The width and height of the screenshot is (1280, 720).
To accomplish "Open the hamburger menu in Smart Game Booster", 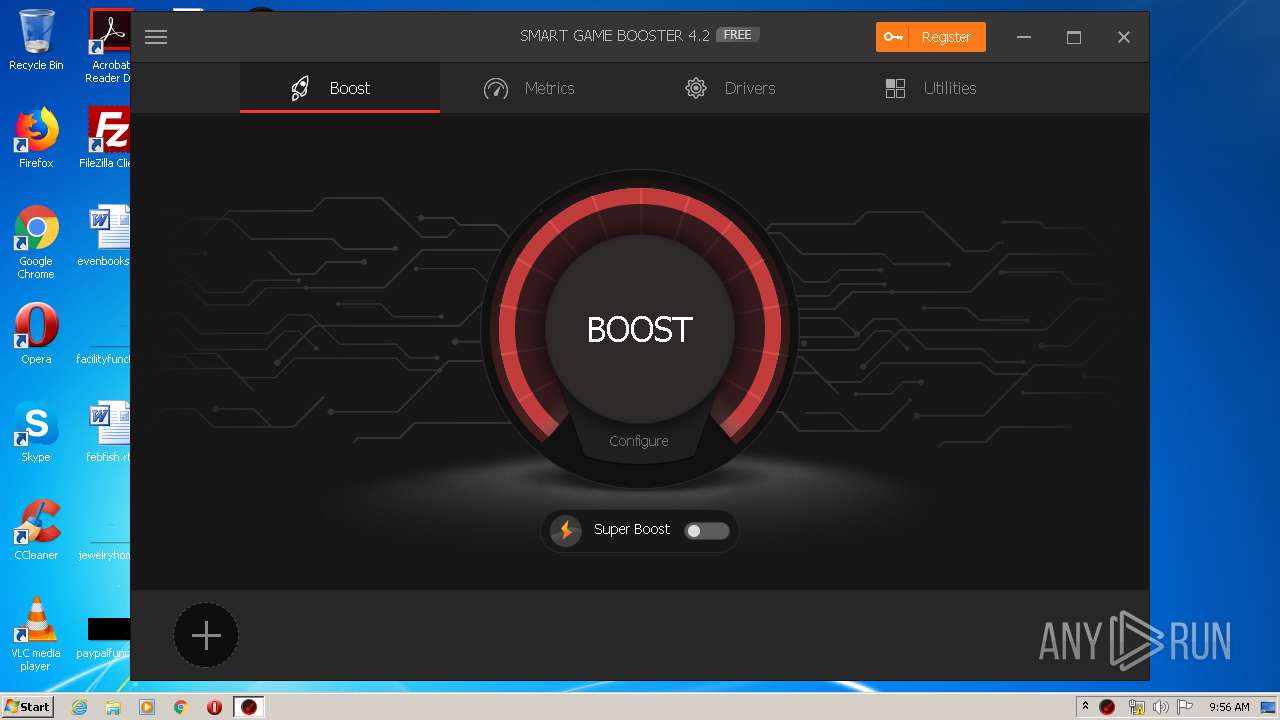I will click(x=156, y=37).
